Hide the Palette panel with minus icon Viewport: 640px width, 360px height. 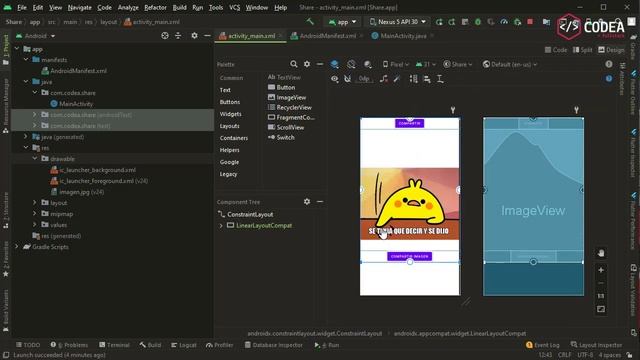coord(320,64)
